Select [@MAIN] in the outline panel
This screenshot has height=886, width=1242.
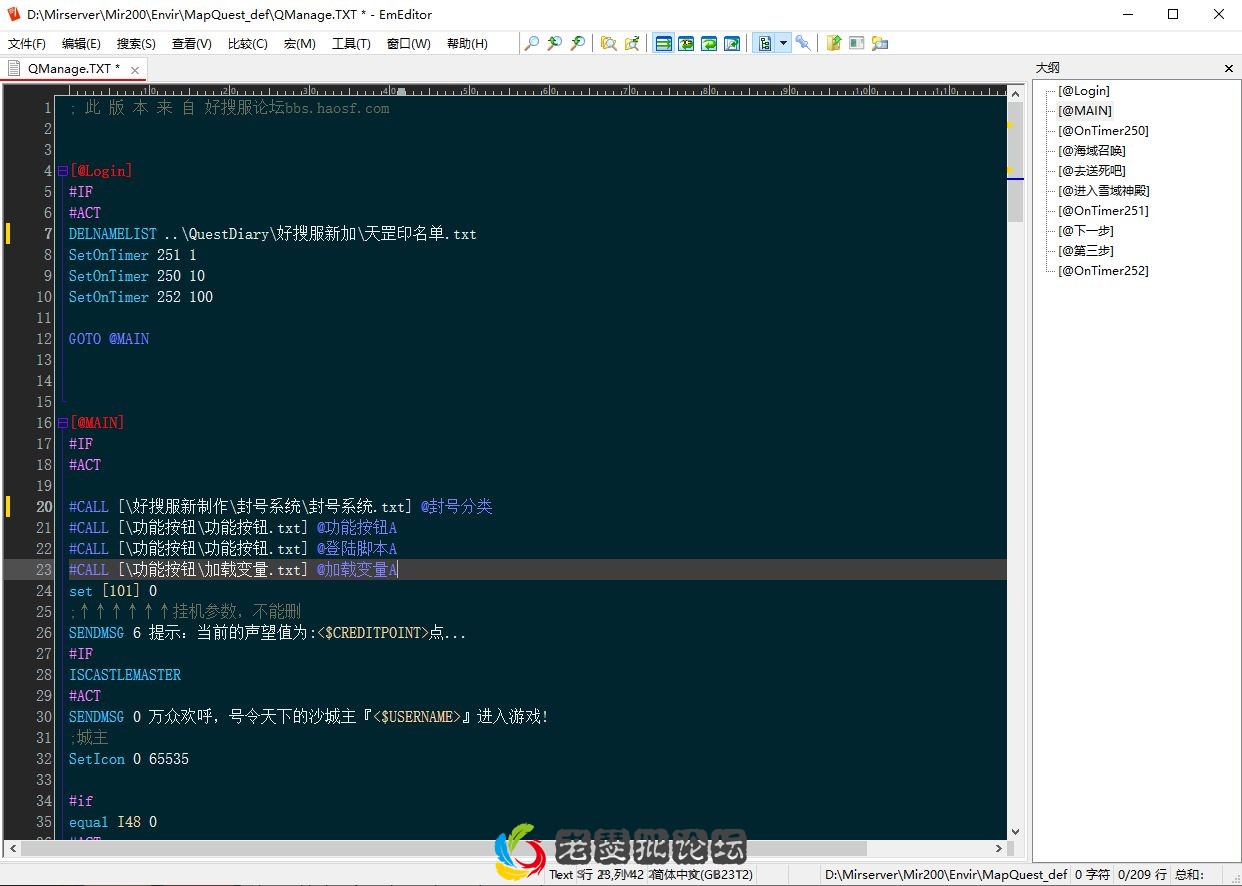click(1085, 111)
